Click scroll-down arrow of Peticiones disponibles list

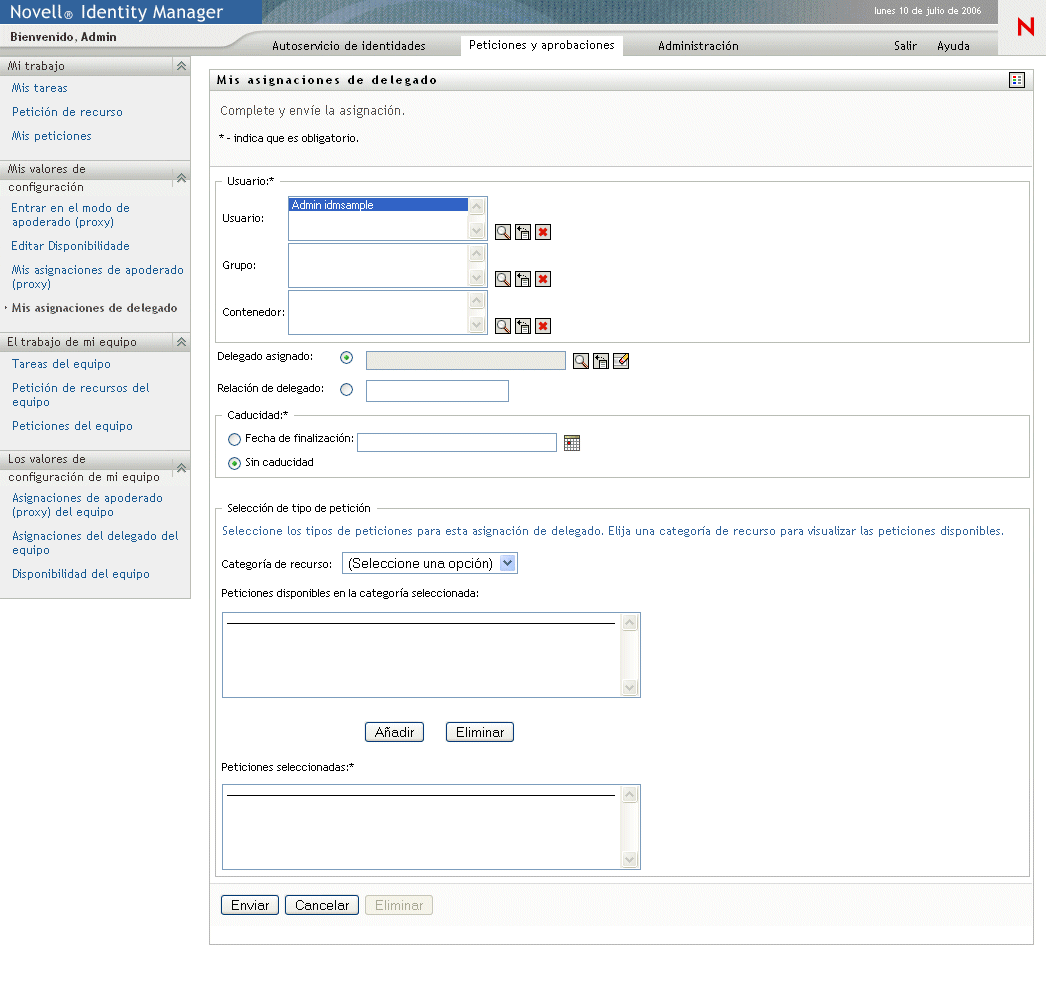click(630, 687)
